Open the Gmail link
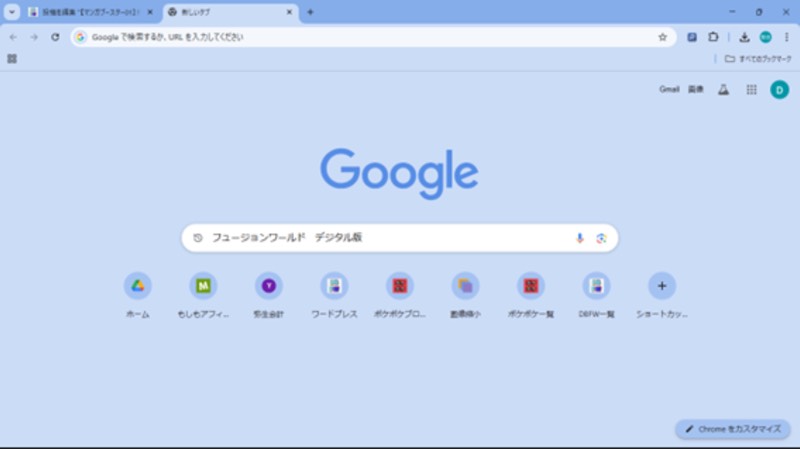 669,89
